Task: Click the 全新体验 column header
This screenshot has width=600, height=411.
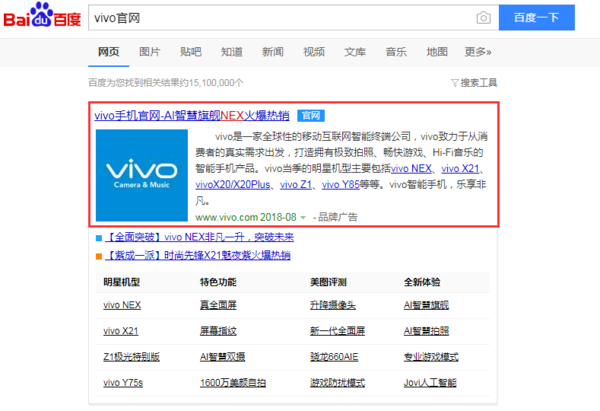Action: (x=422, y=282)
